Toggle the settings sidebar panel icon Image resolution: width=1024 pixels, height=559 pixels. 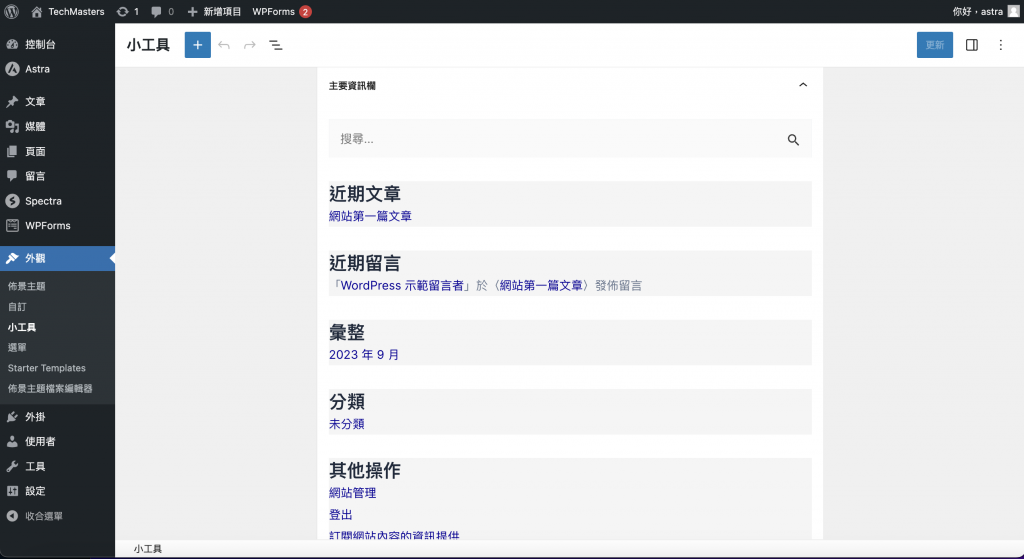(972, 45)
